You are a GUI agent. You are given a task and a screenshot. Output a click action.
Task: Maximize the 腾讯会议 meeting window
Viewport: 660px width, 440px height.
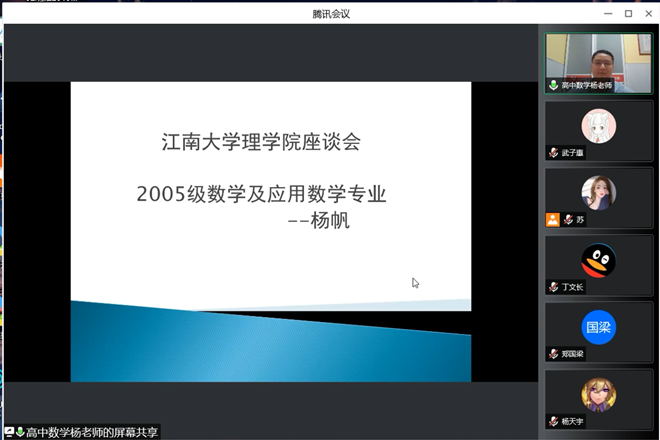(628, 13)
